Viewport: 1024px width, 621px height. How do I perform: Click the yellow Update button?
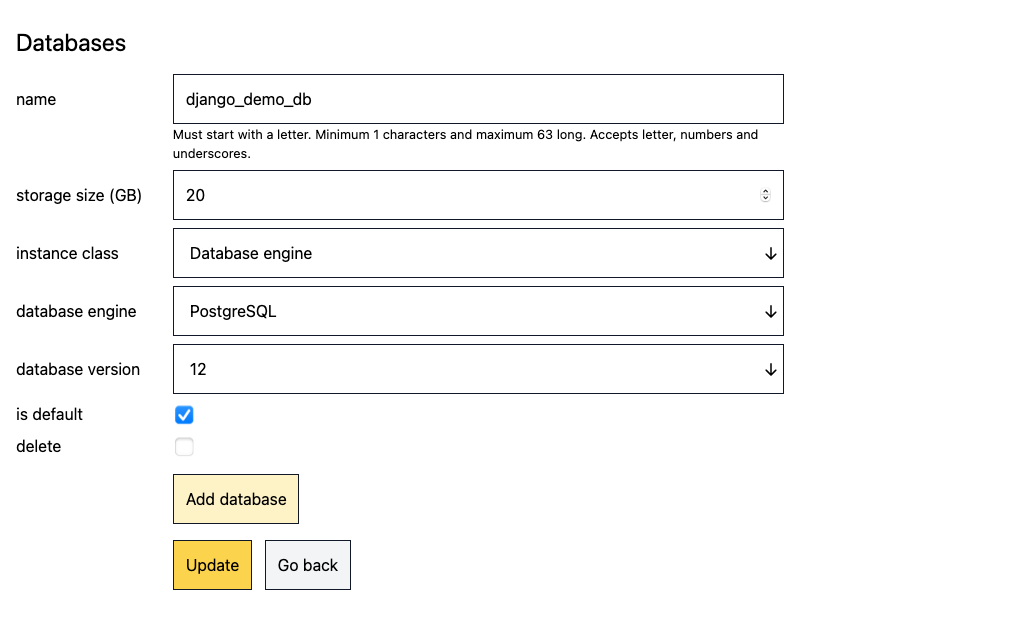point(212,565)
